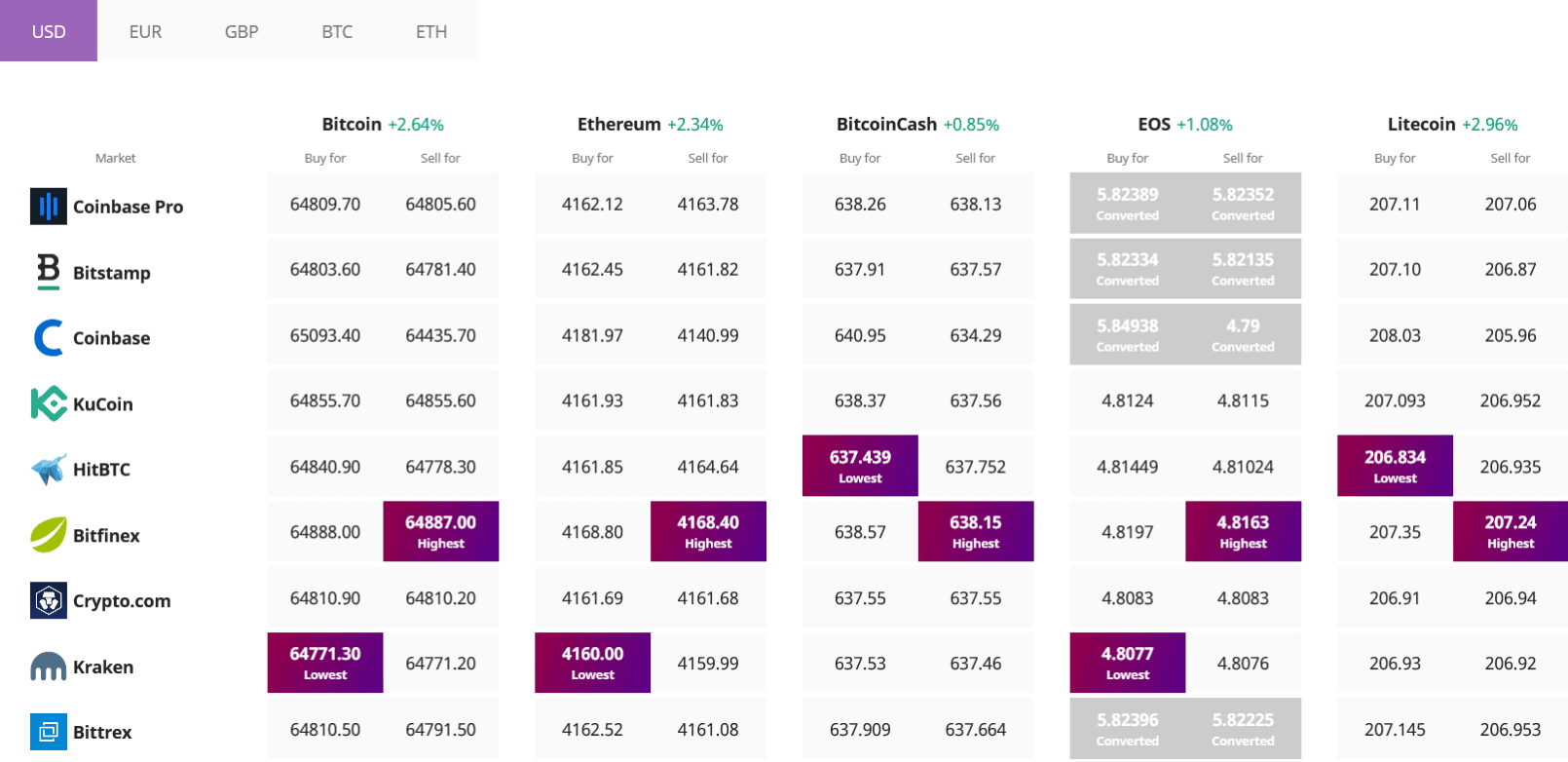This screenshot has height=762, width=1568.
Task: Open the Kraken market name
Action: 103,667
